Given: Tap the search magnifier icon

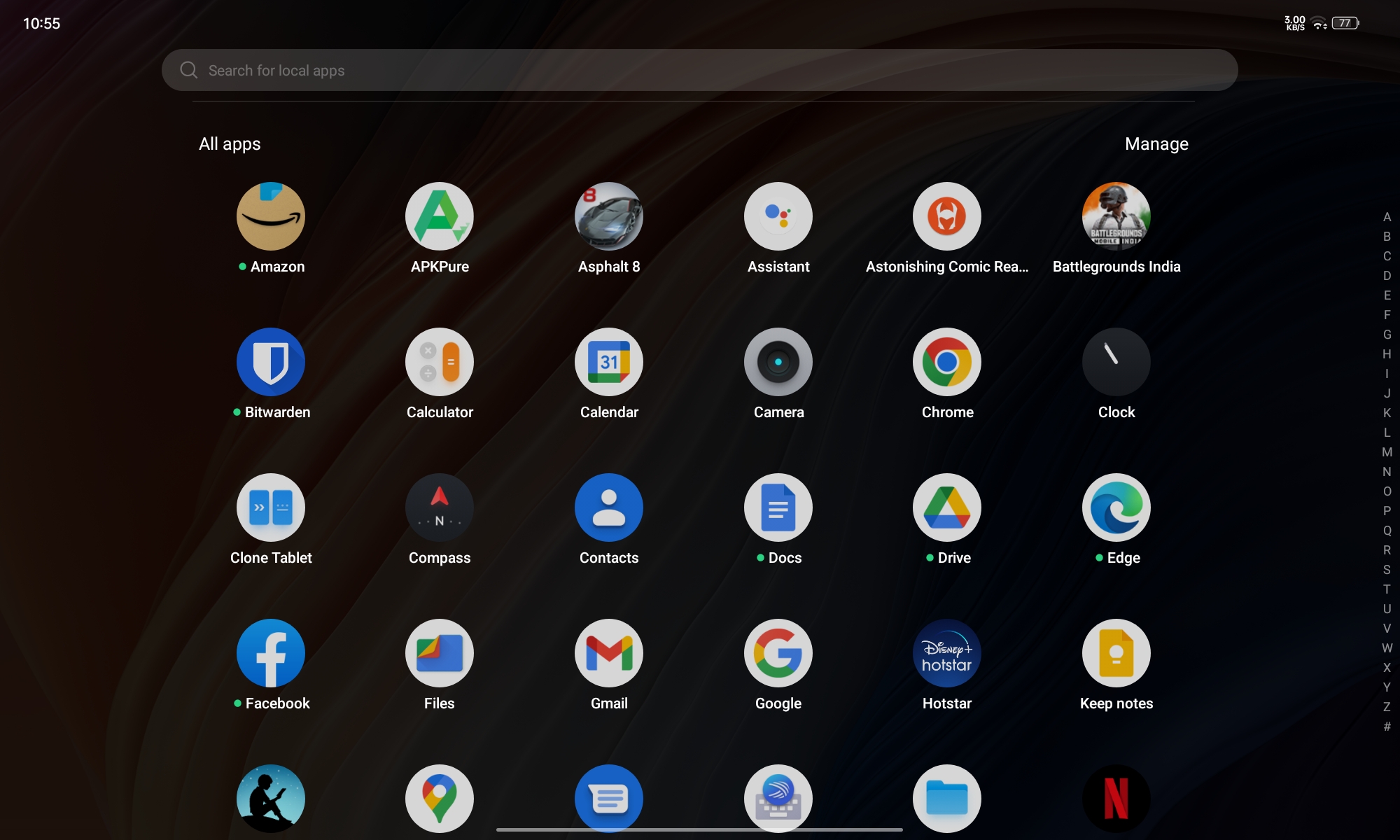Looking at the screenshot, I should coord(188,70).
